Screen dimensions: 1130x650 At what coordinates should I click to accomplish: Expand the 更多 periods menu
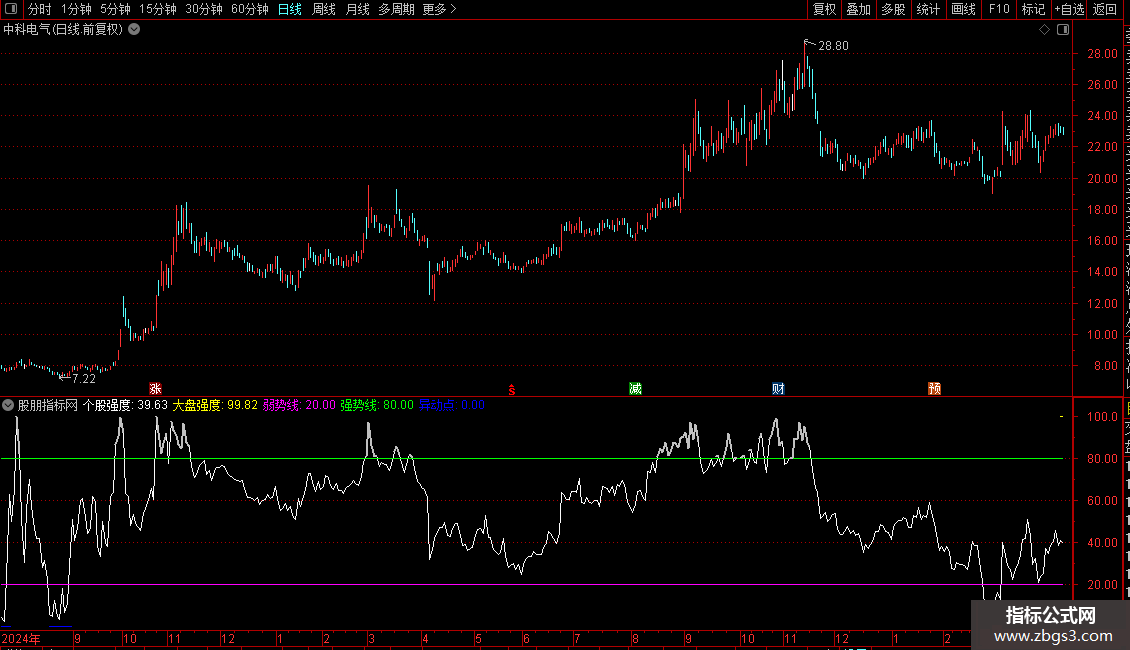[439, 9]
